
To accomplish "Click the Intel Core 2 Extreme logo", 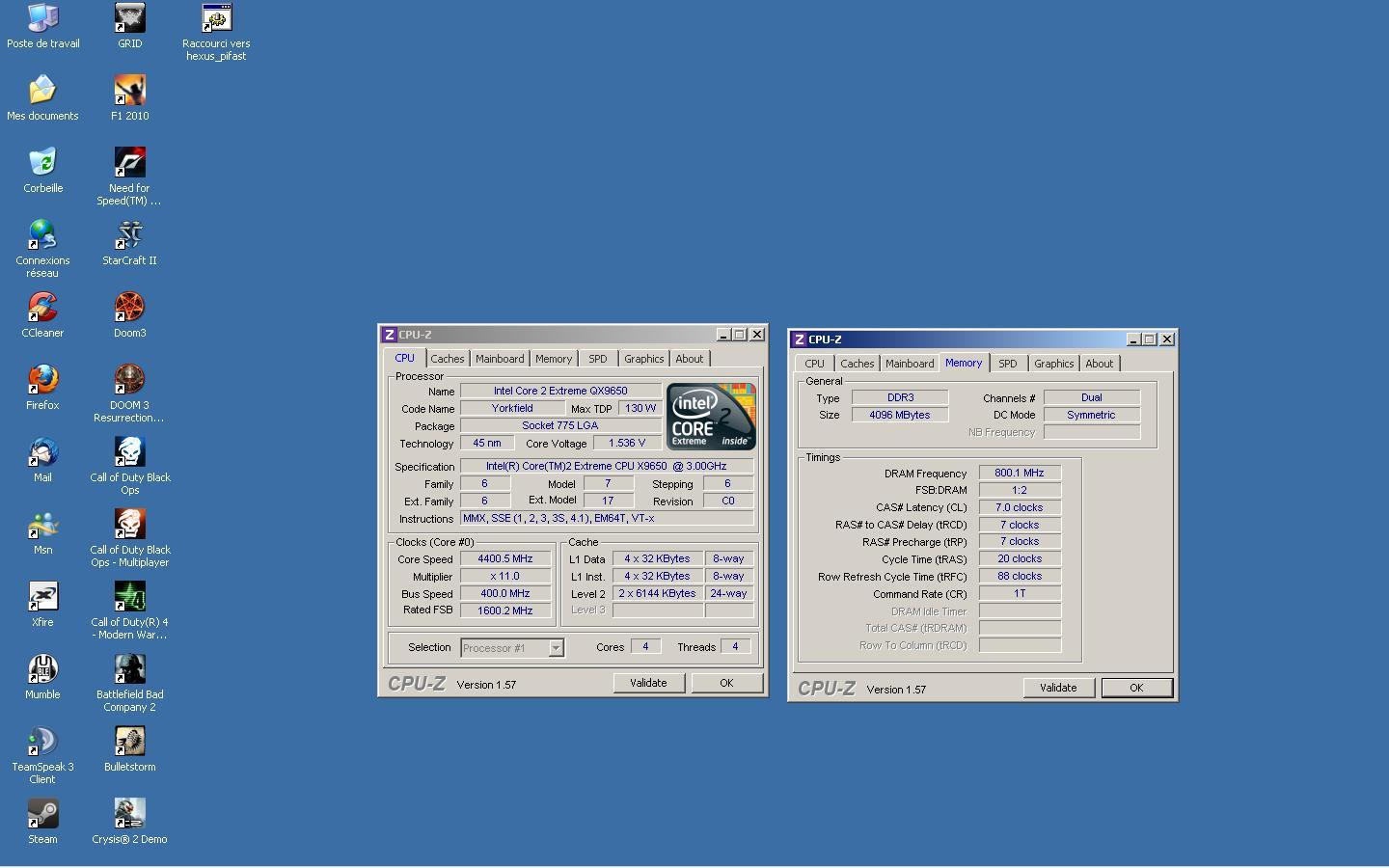I will point(711,416).
